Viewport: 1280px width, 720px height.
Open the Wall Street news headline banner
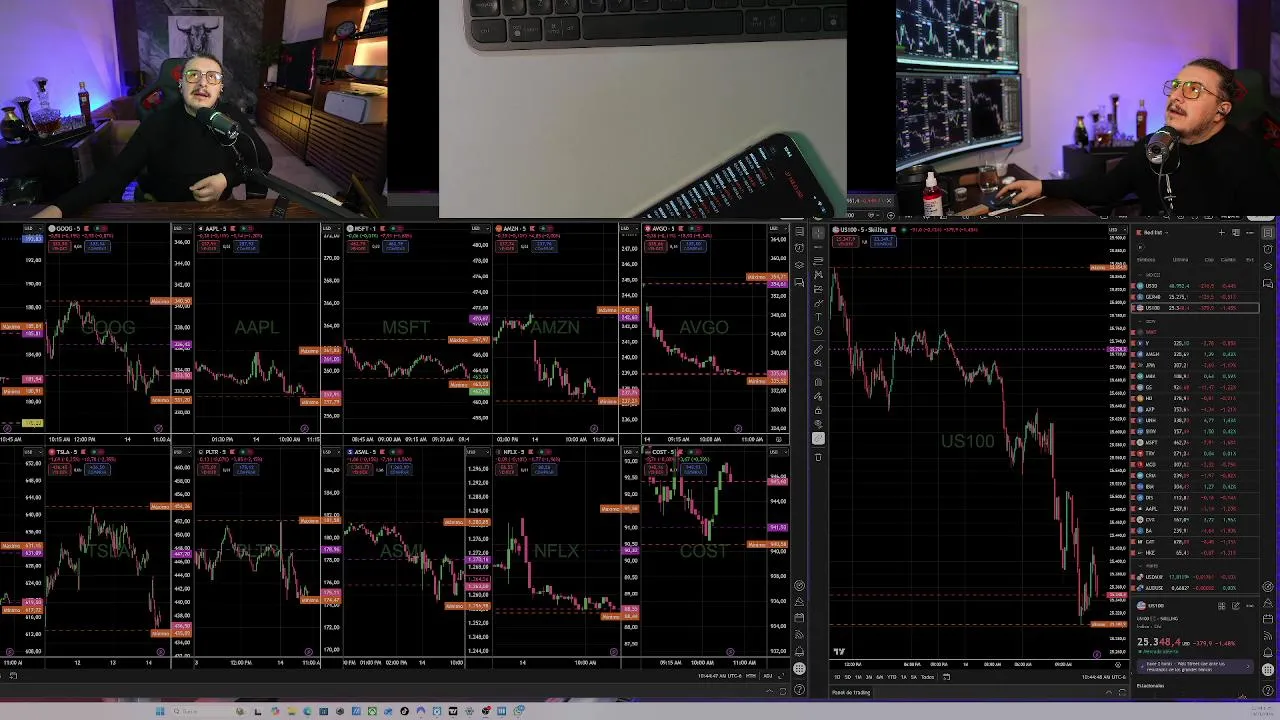point(1195,667)
